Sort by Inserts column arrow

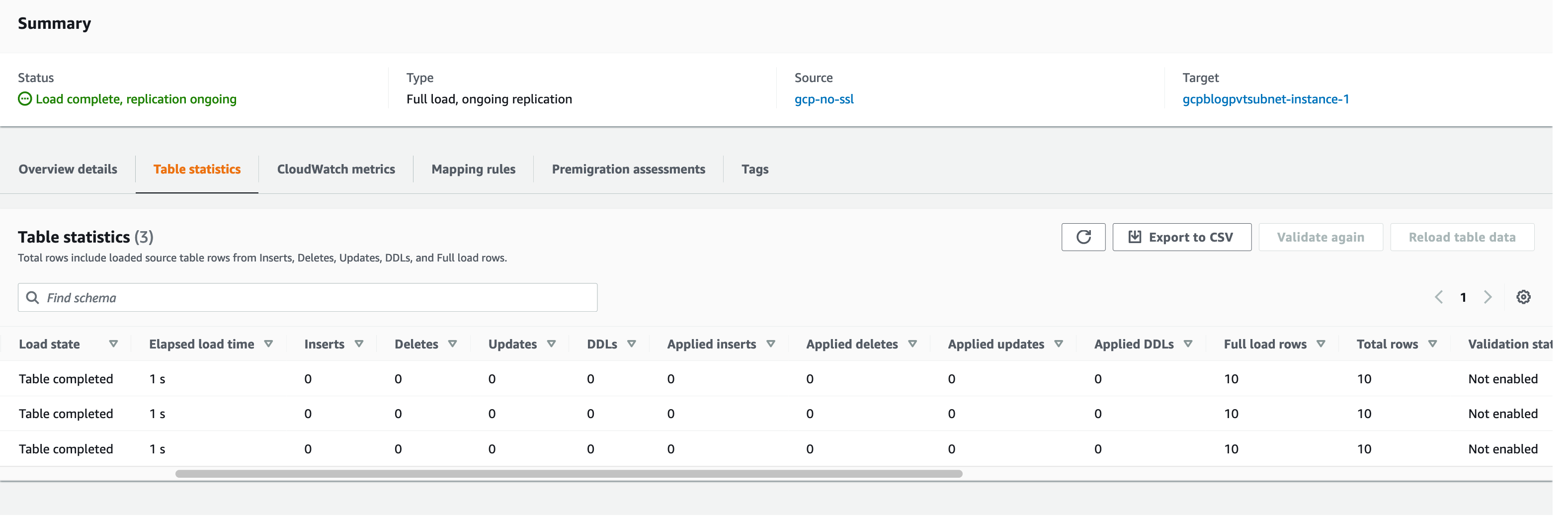359,344
